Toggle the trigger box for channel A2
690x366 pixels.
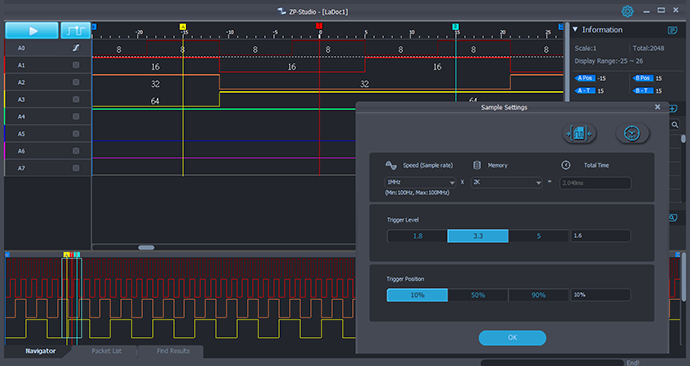(76, 82)
